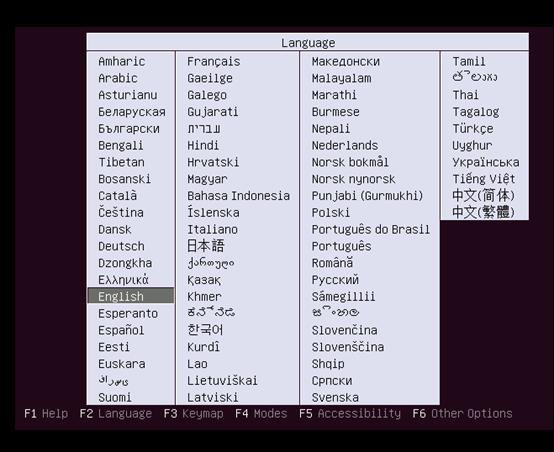This screenshot has height=452, width=554.
Task: Choose Italiano language
Action: click(212, 229)
